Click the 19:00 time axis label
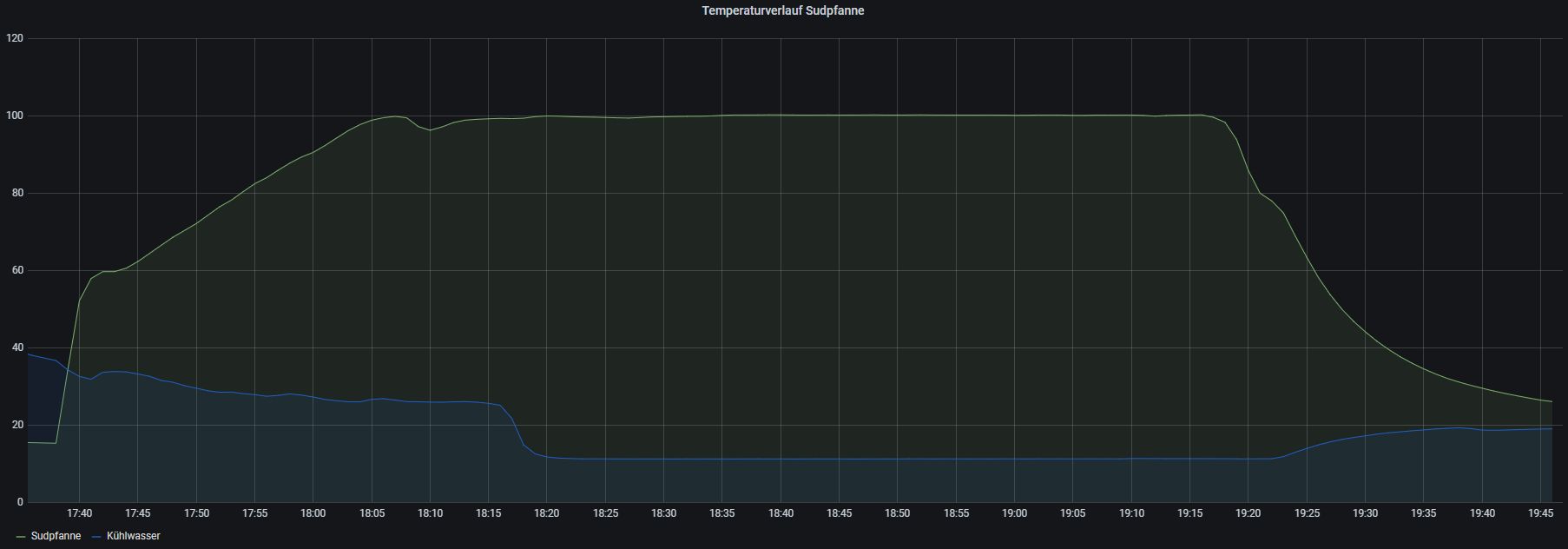1568x549 pixels. pos(1014,513)
